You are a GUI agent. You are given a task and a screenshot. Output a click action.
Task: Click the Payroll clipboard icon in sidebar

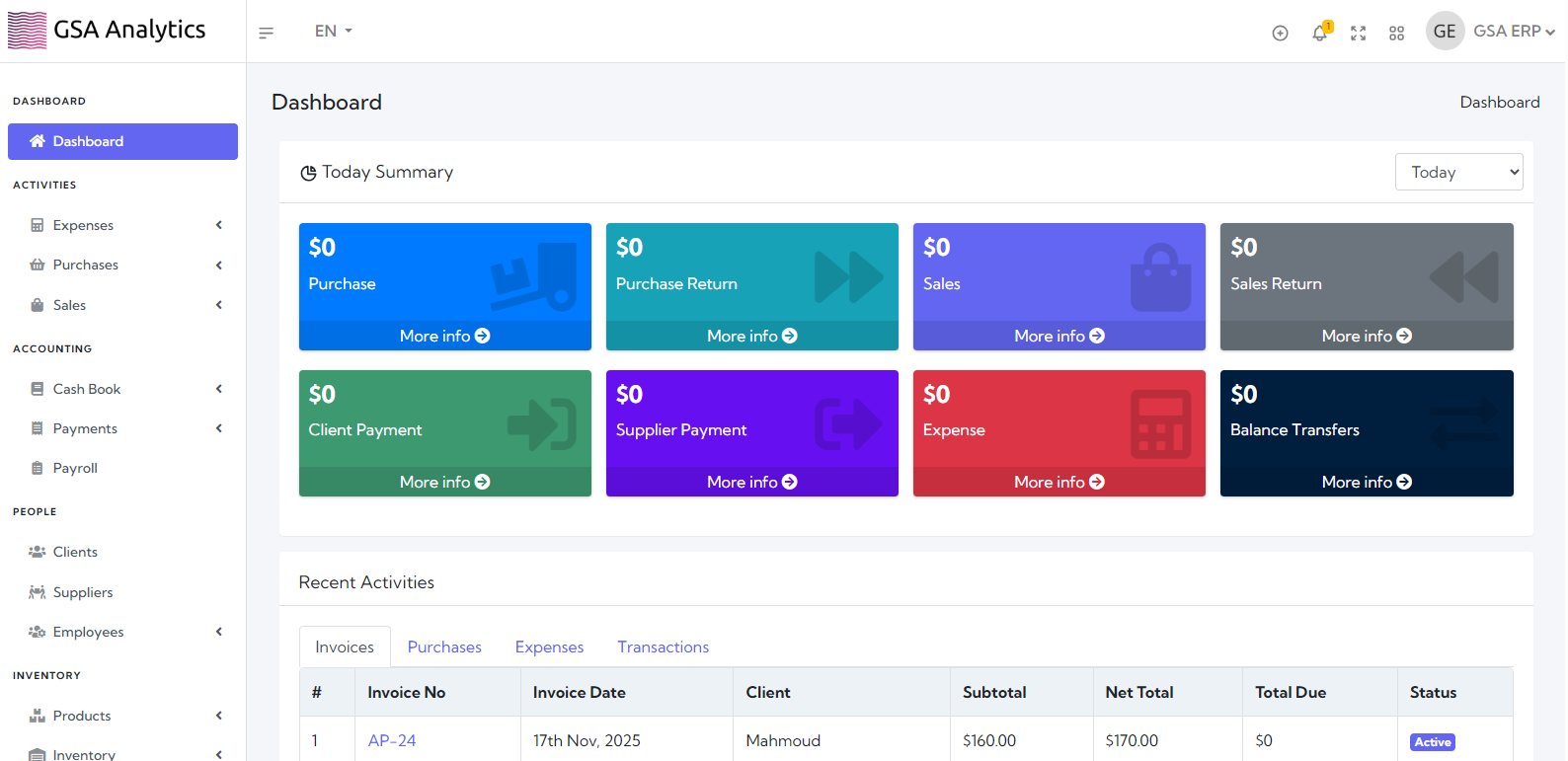coord(38,468)
